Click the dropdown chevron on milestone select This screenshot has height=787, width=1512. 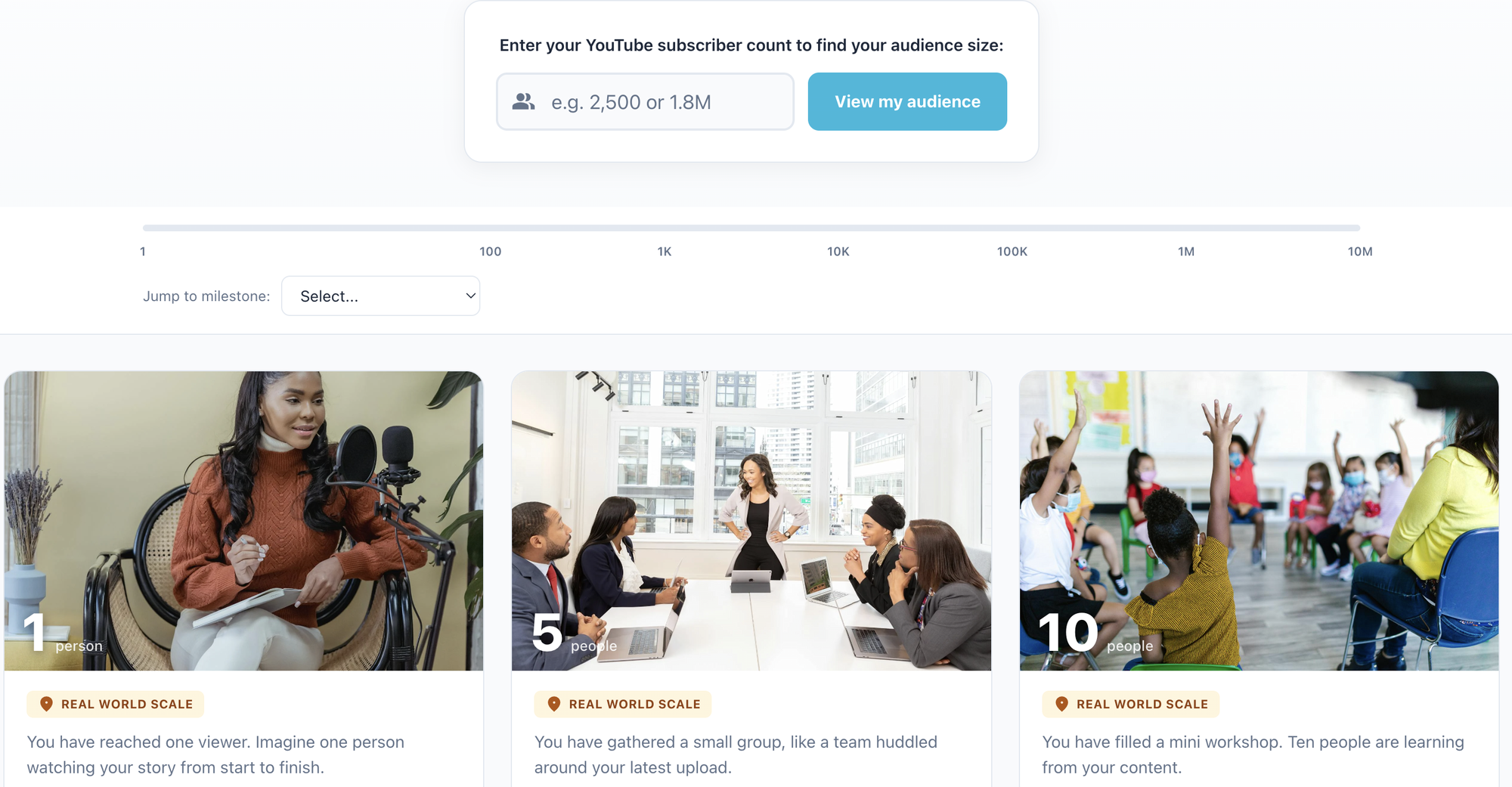(470, 296)
